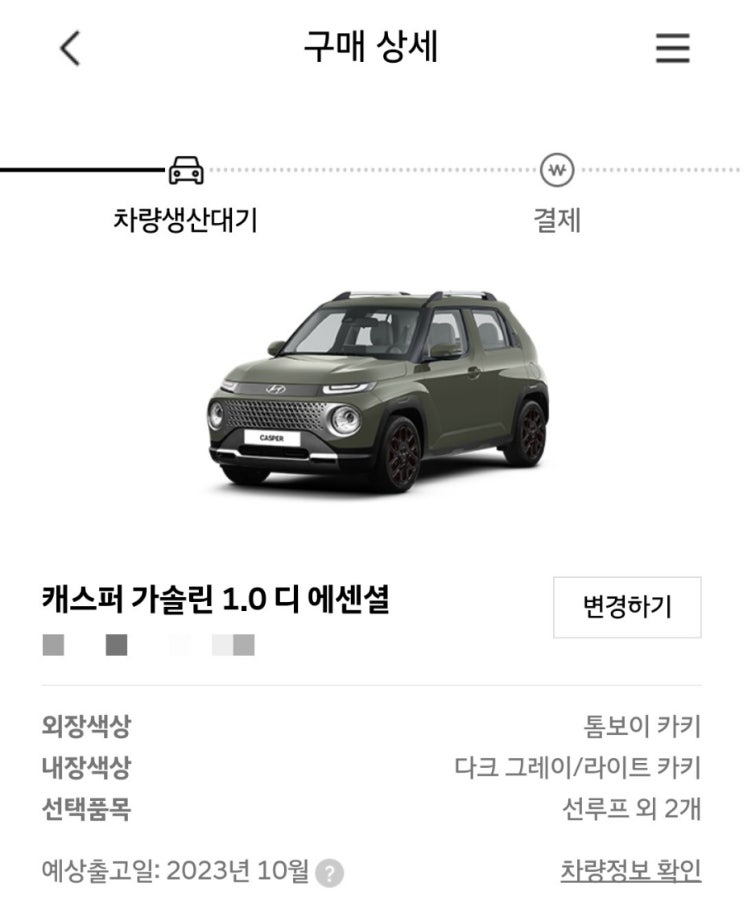Click the 캐스퍼 가솔린 1.0 디 에센셜 title
743x924 pixels.
tap(216, 599)
